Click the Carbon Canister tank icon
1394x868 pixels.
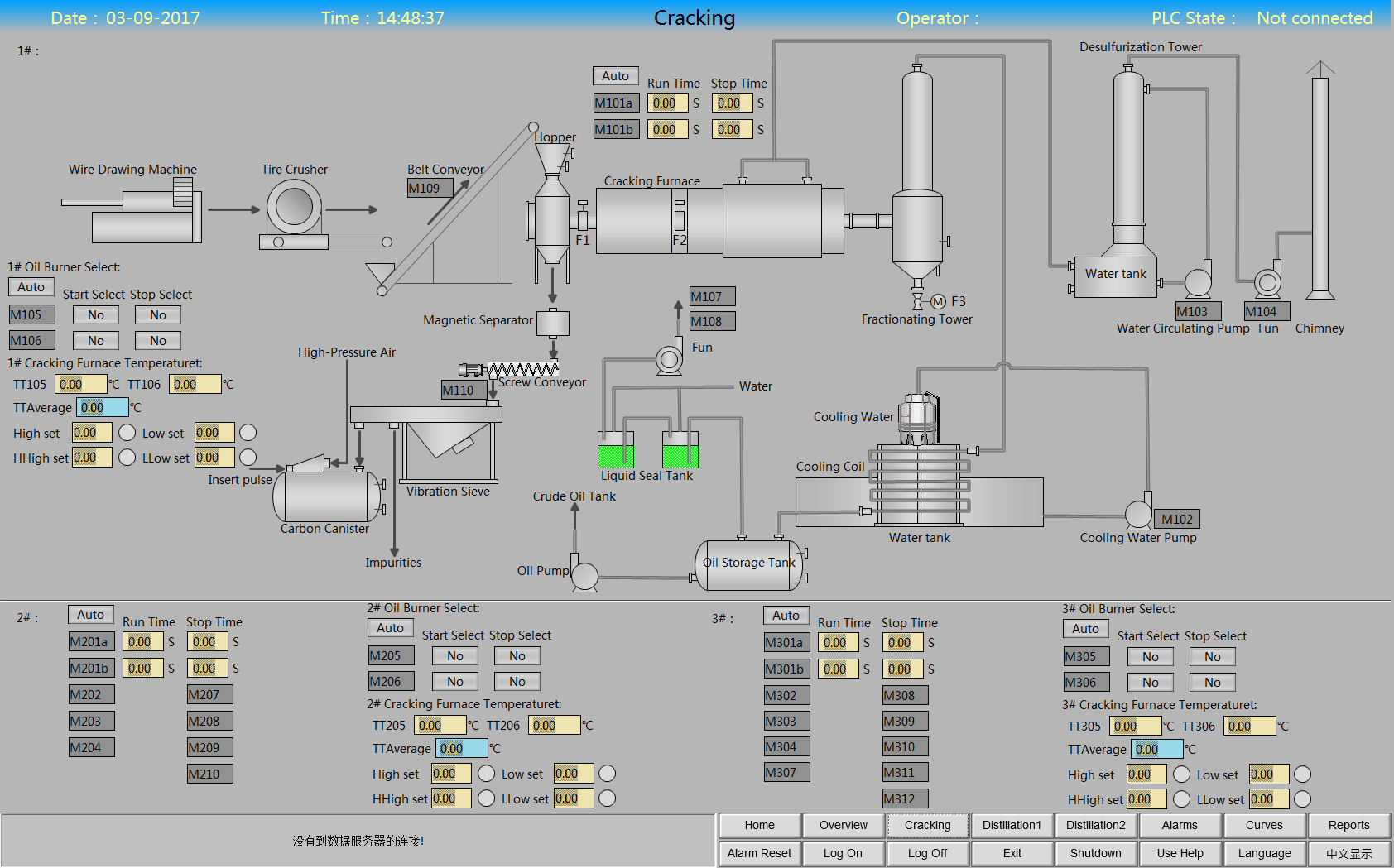(326, 496)
